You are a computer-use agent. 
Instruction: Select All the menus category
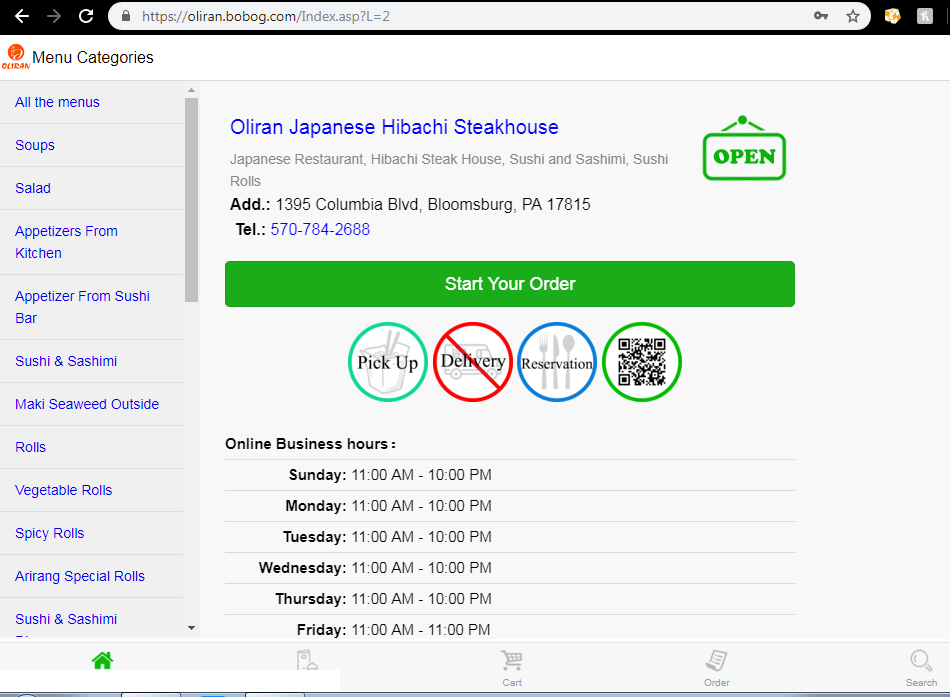(57, 102)
